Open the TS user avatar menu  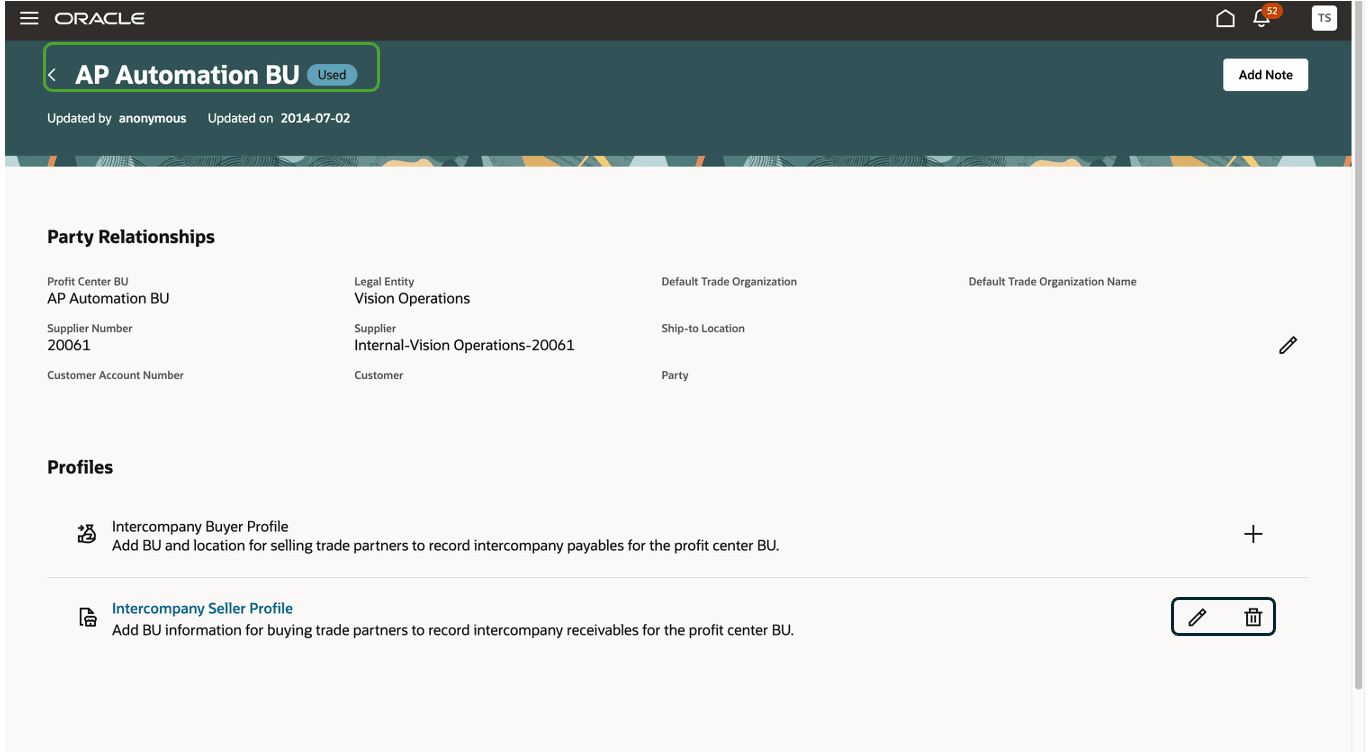(x=1324, y=18)
